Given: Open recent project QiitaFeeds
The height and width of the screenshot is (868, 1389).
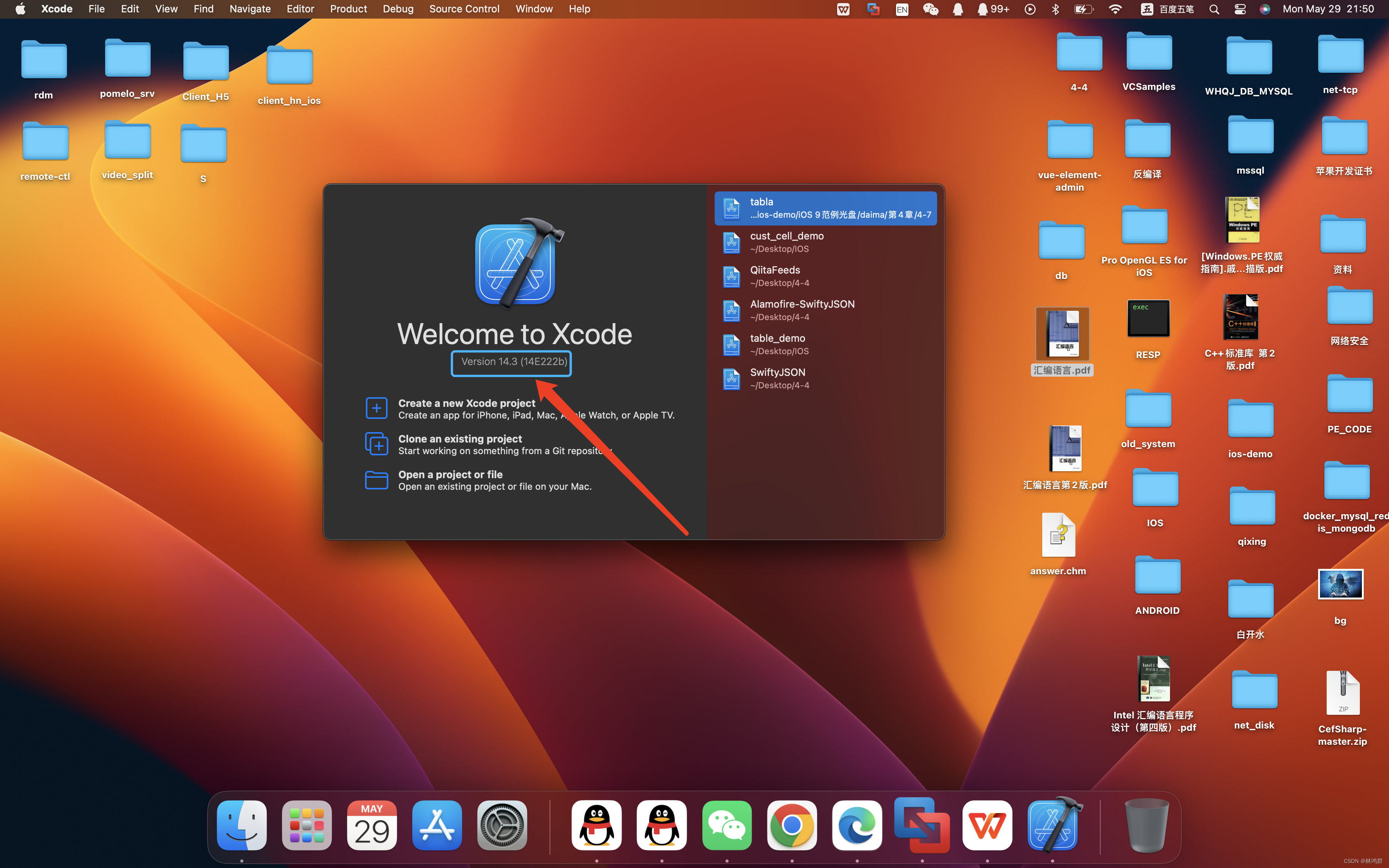Looking at the screenshot, I should tap(825, 276).
